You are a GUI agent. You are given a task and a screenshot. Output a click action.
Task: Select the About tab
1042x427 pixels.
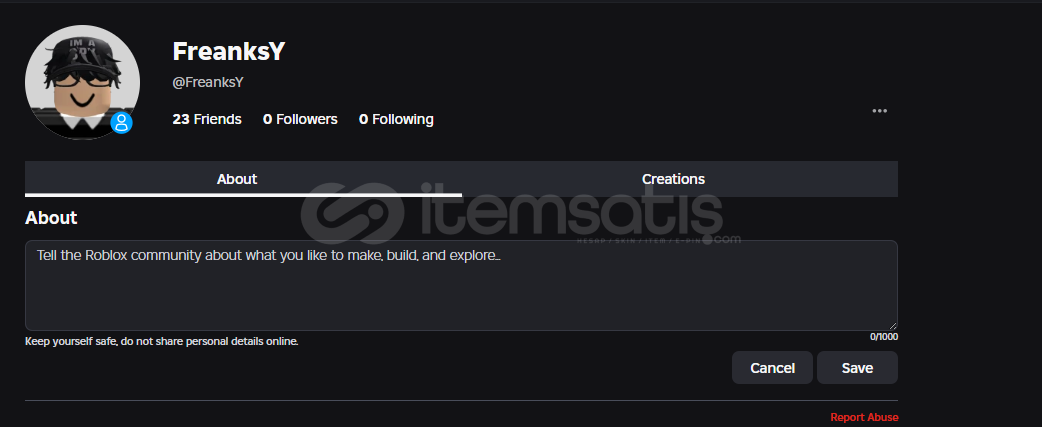[237, 179]
